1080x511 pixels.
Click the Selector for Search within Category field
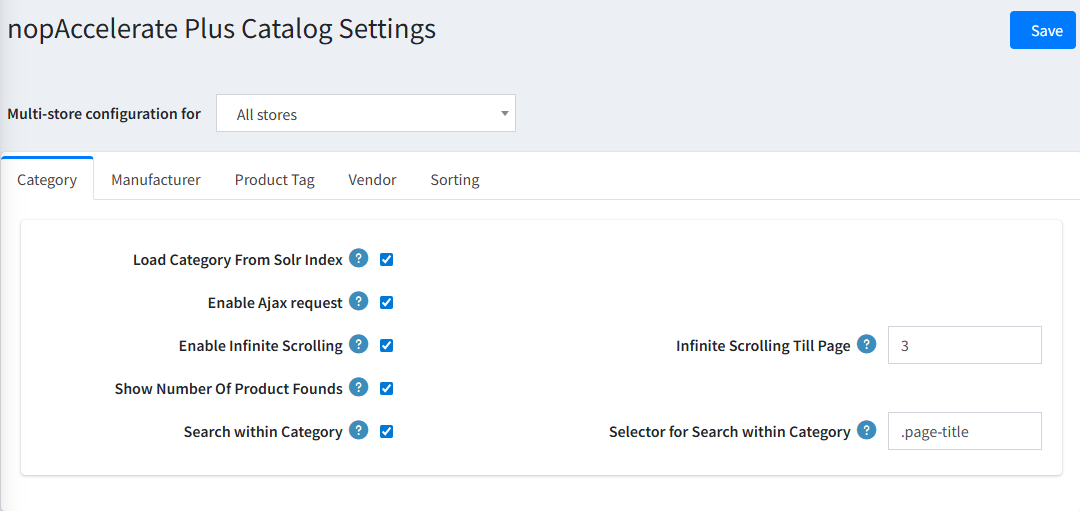[x=964, y=431]
